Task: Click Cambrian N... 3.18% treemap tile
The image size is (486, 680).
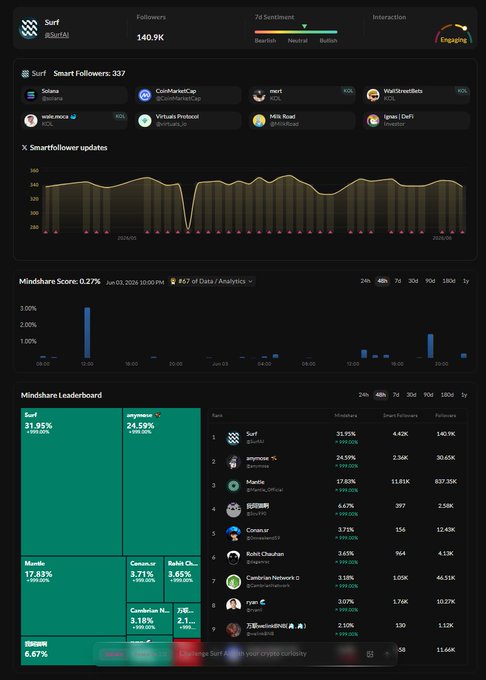Action: (x=150, y=619)
